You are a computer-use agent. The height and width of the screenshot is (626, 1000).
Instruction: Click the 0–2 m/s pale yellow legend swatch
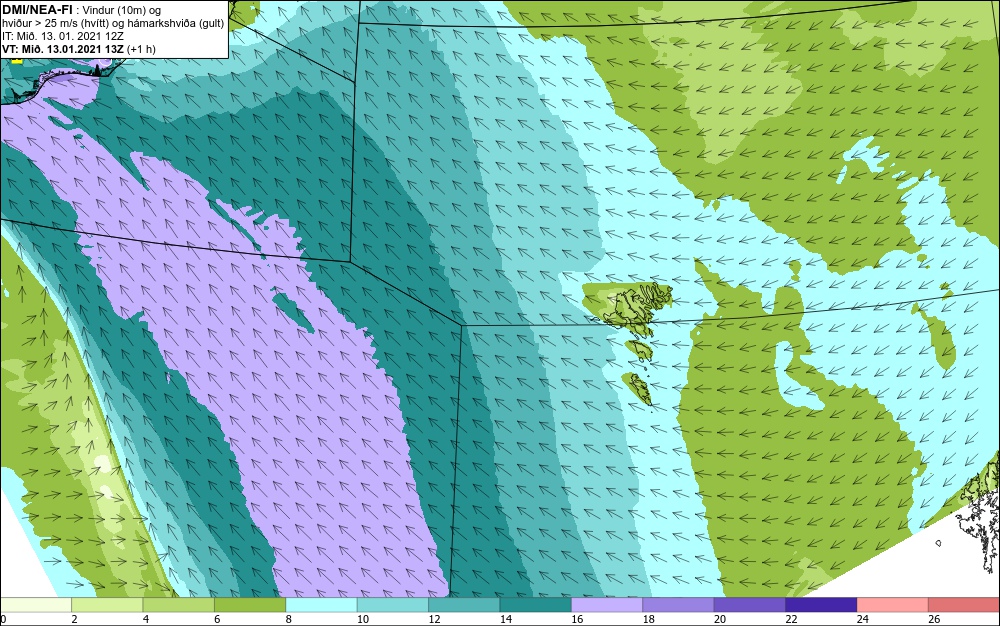click(36, 605)
